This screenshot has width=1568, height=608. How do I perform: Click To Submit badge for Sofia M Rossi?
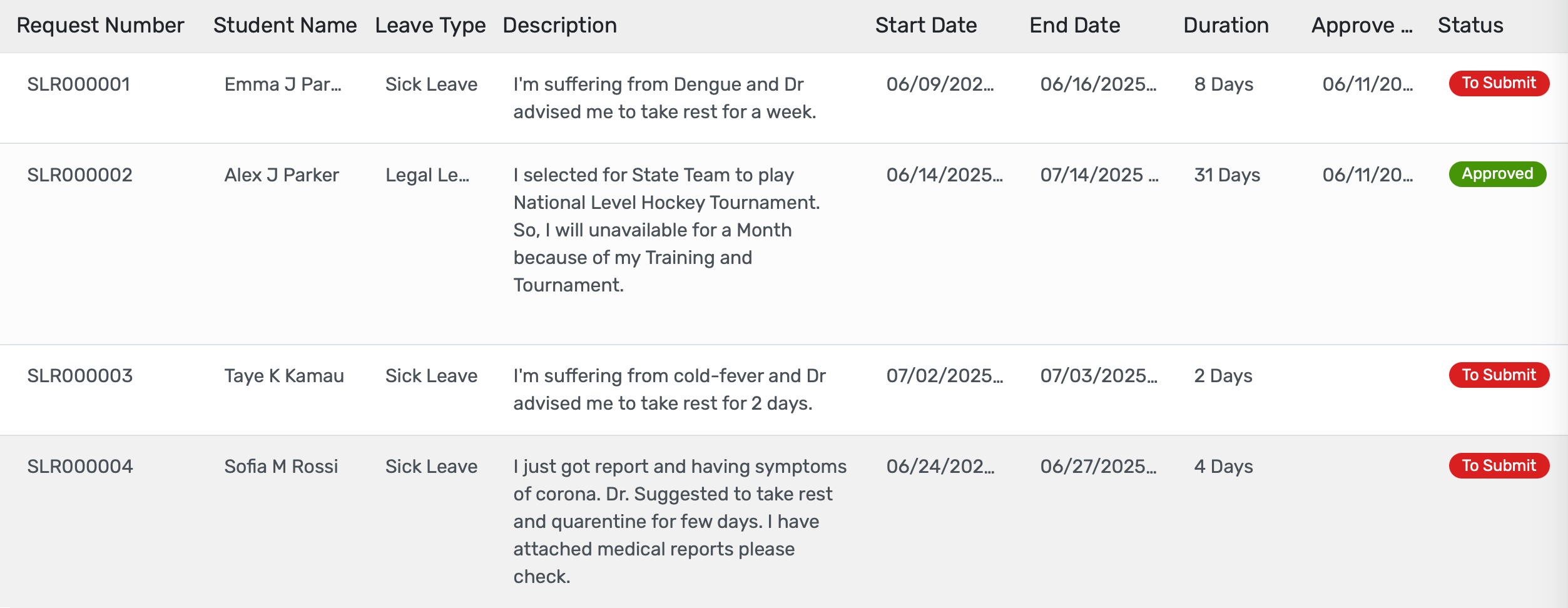(1499, 466)
